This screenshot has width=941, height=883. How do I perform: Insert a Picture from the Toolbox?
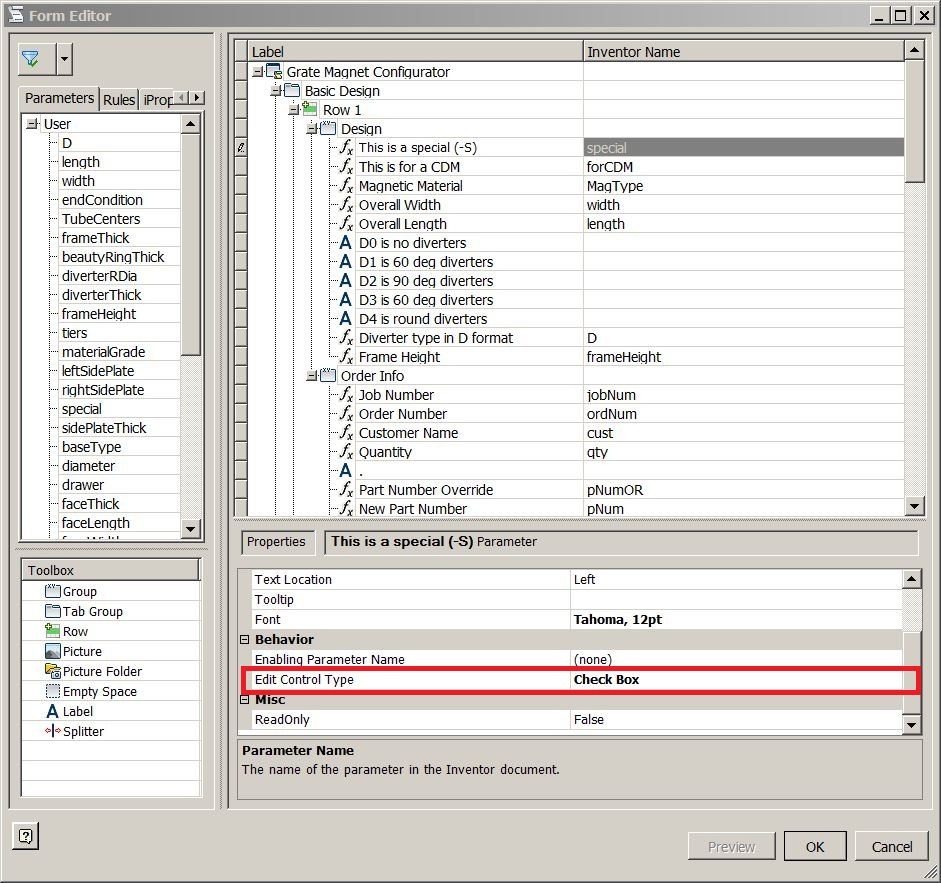pyautogui.click(x=81, y=651)
